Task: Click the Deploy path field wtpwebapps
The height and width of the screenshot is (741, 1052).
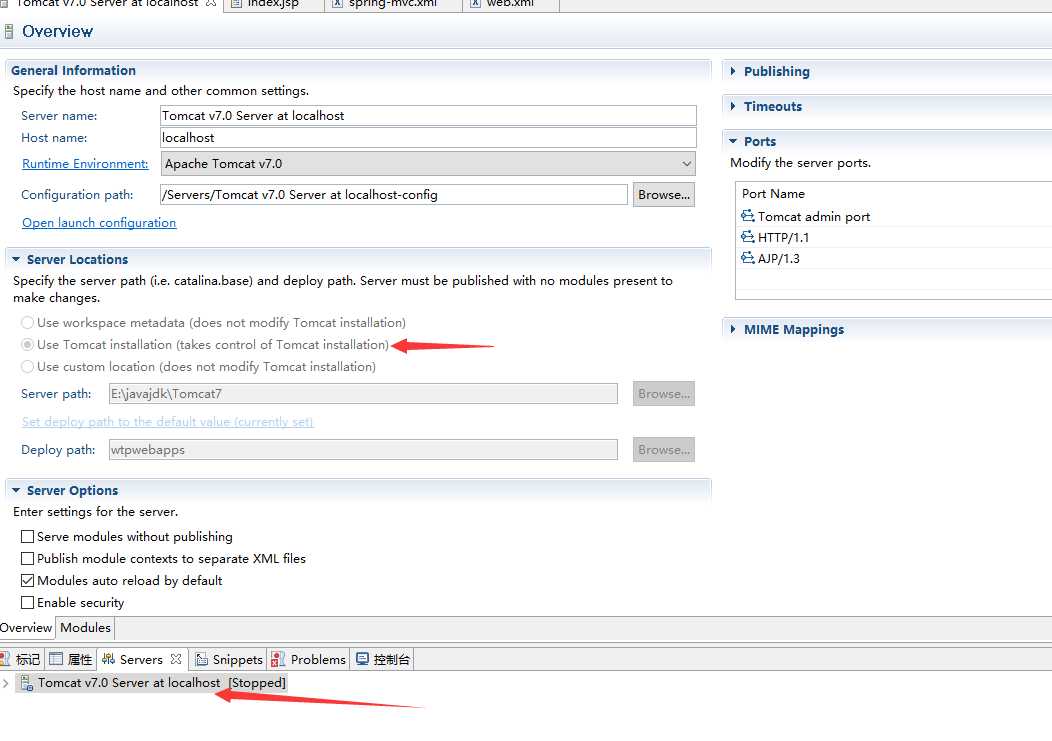Action: [363, 450]
